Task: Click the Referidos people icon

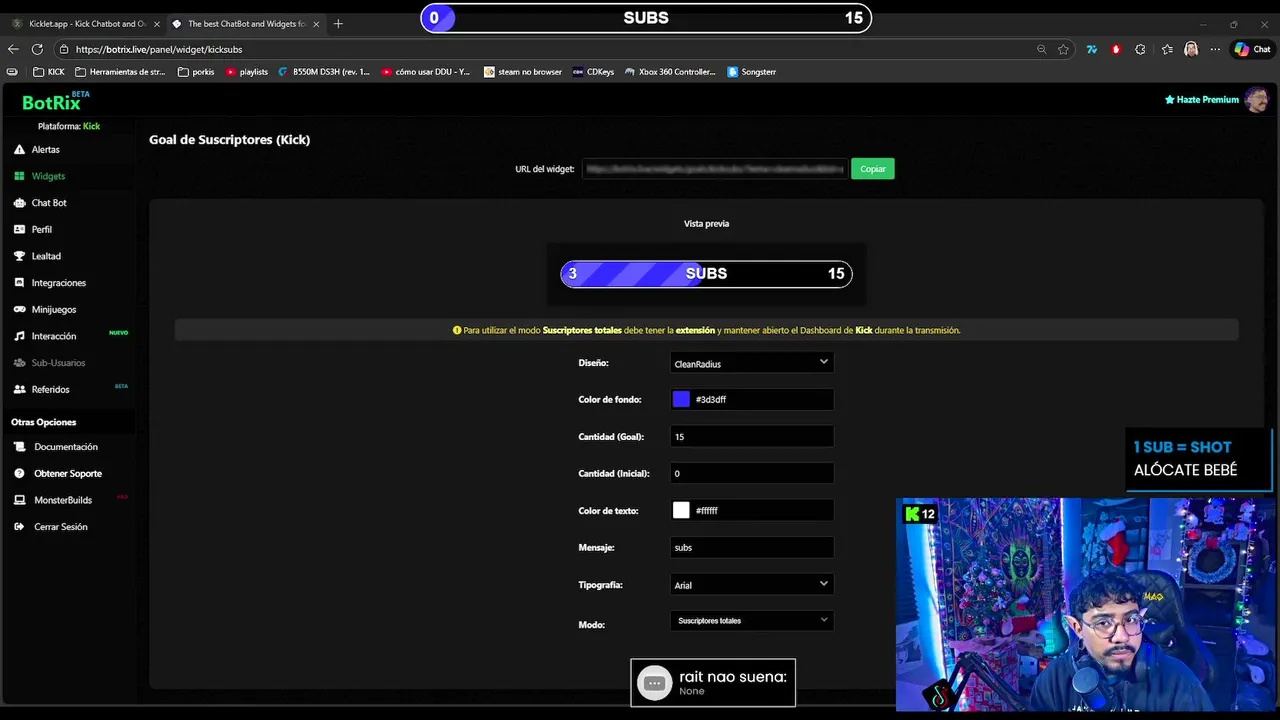Action: click(19, 389)
